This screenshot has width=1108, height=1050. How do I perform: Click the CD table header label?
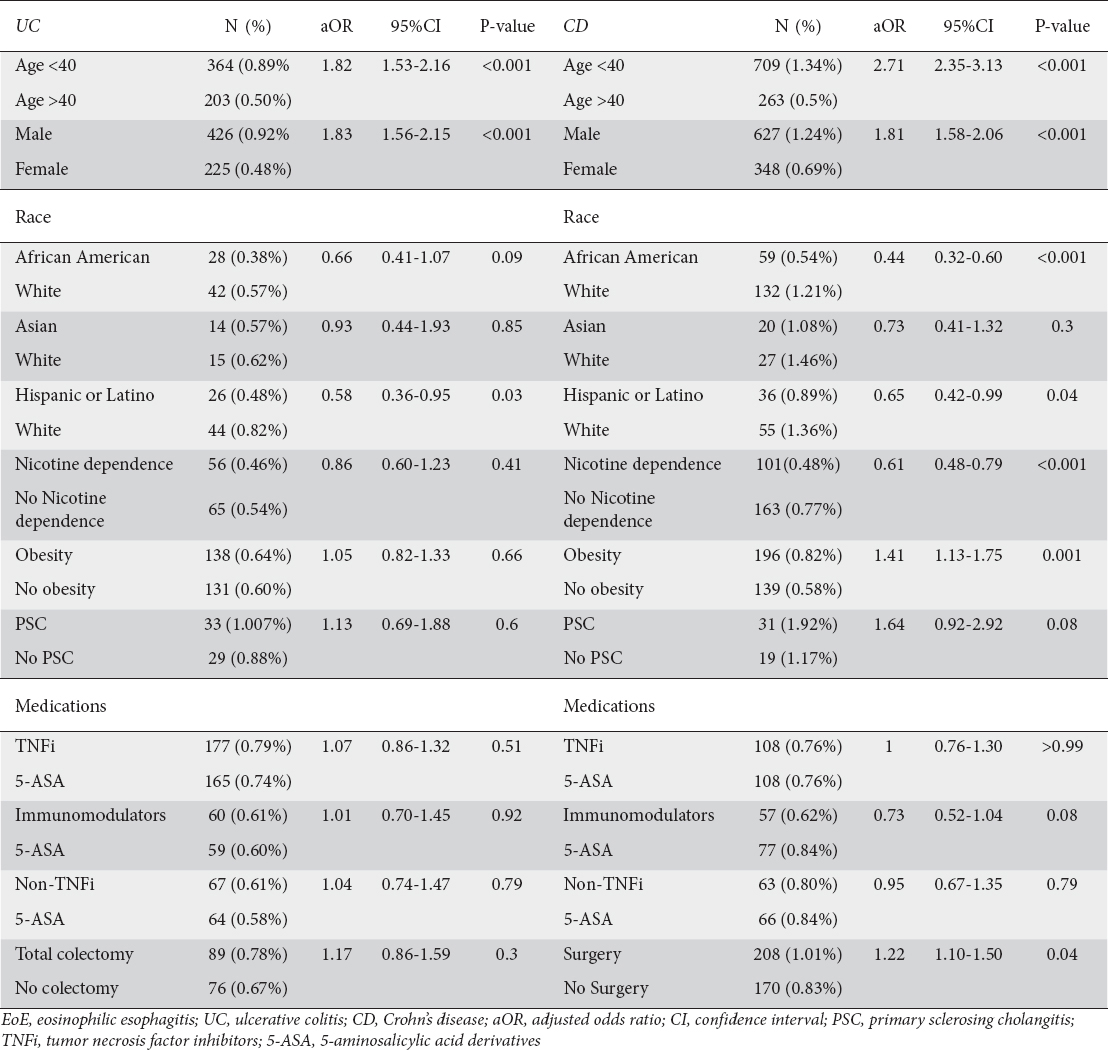[576, 26]
